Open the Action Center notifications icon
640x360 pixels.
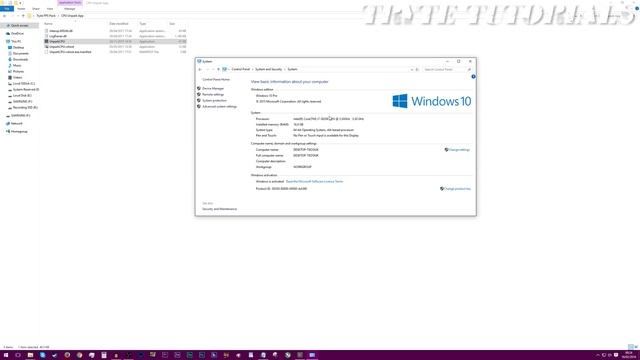[616, 355]
